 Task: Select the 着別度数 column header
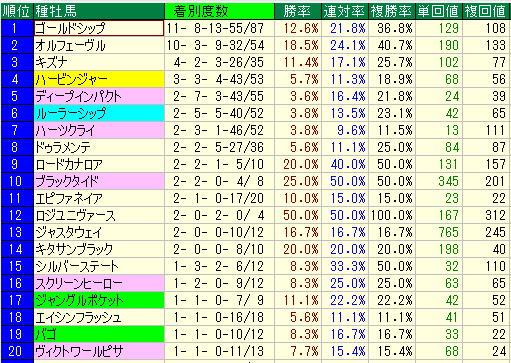219,11
